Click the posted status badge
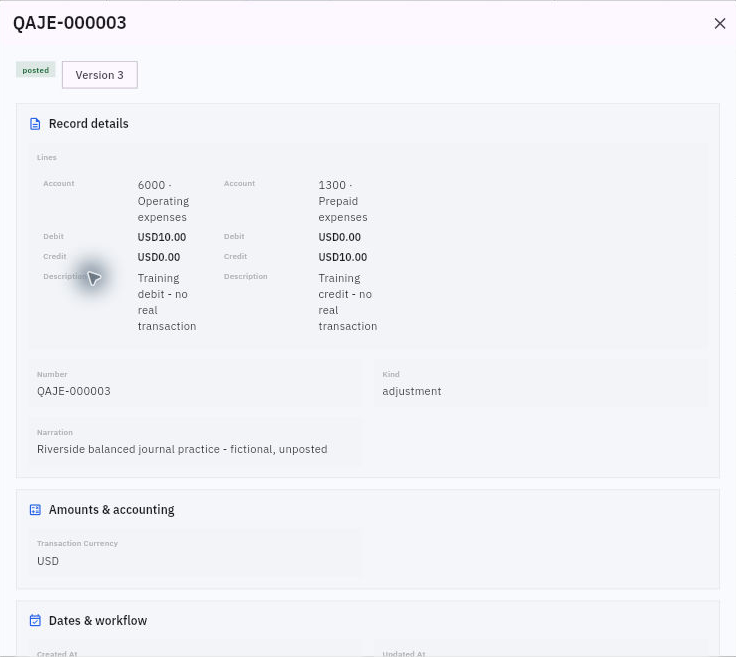 [36, 70]
